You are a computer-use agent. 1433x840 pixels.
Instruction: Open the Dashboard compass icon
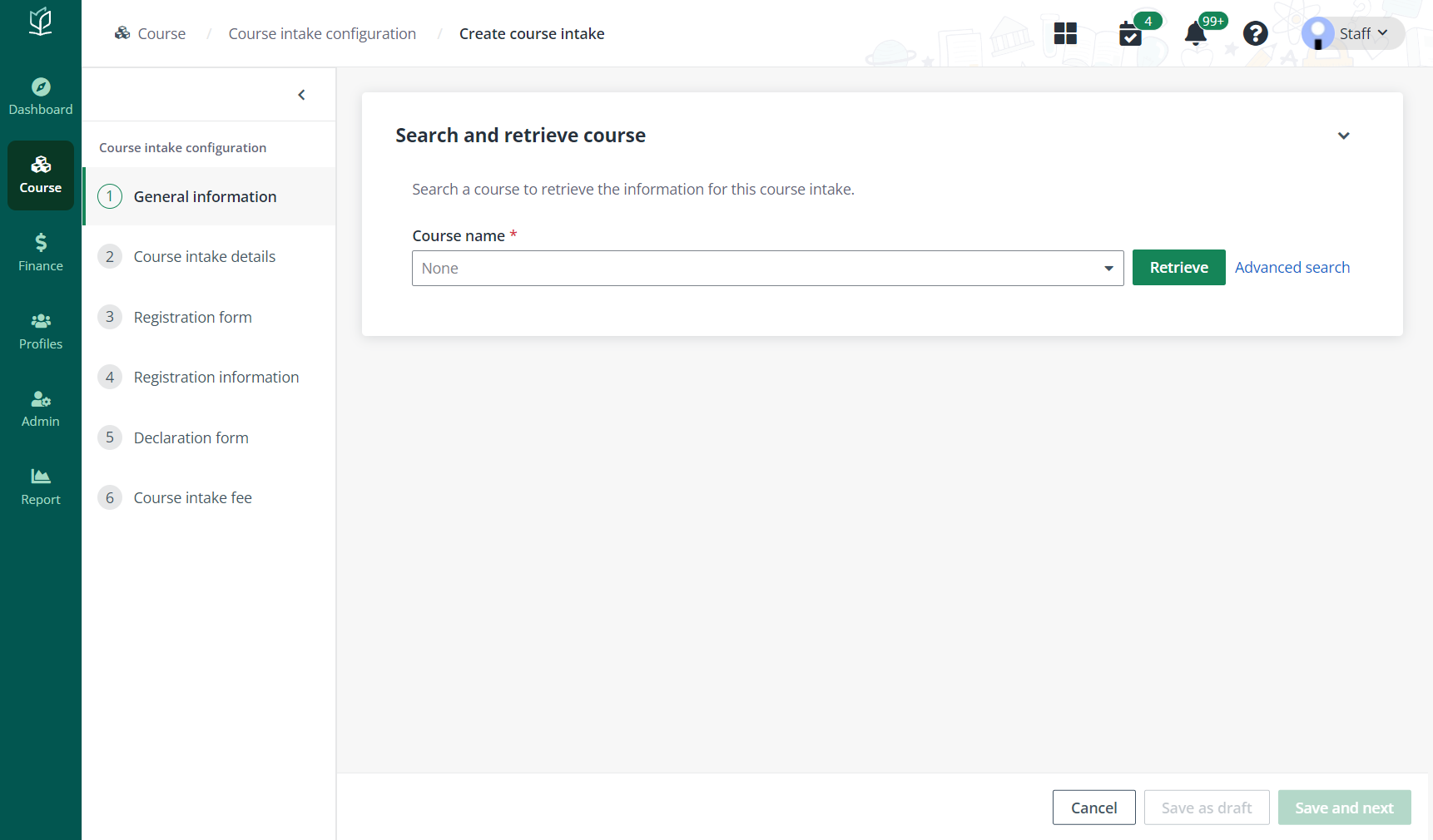click(41, 86)
